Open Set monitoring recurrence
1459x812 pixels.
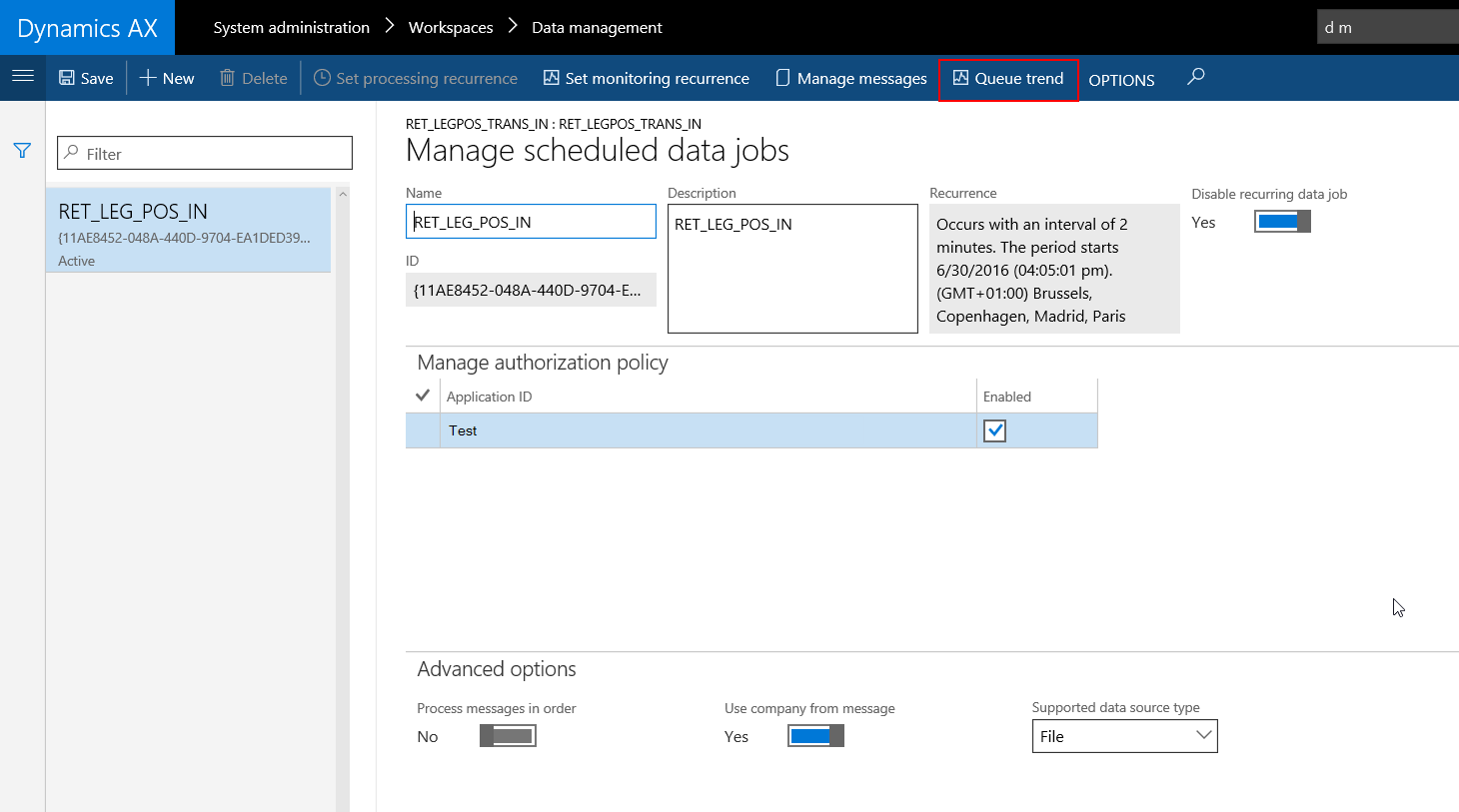tap(647, 78)
